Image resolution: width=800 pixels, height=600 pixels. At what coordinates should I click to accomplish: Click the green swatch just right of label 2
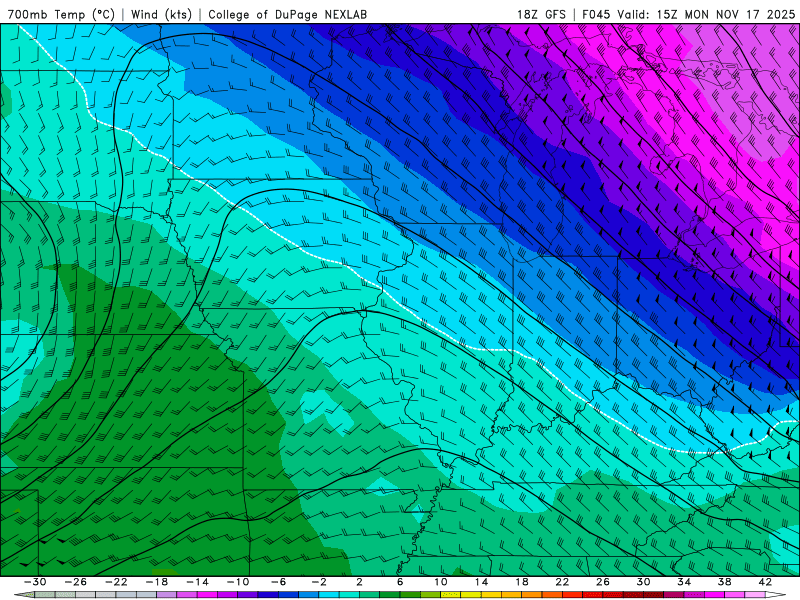(x=370, y=595)
